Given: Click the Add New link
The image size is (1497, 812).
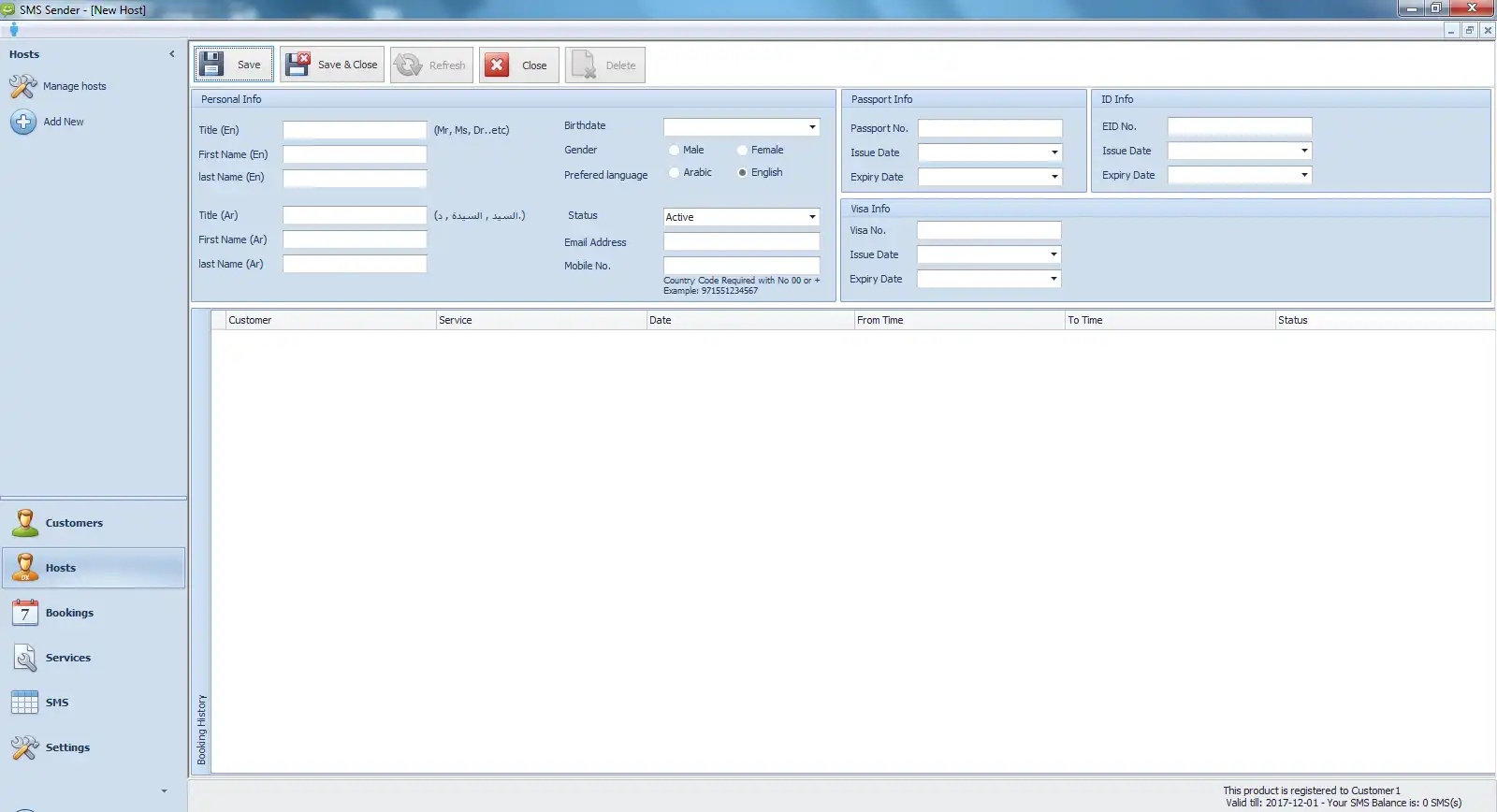Looking at the screenshot, I should pos(64,122).
